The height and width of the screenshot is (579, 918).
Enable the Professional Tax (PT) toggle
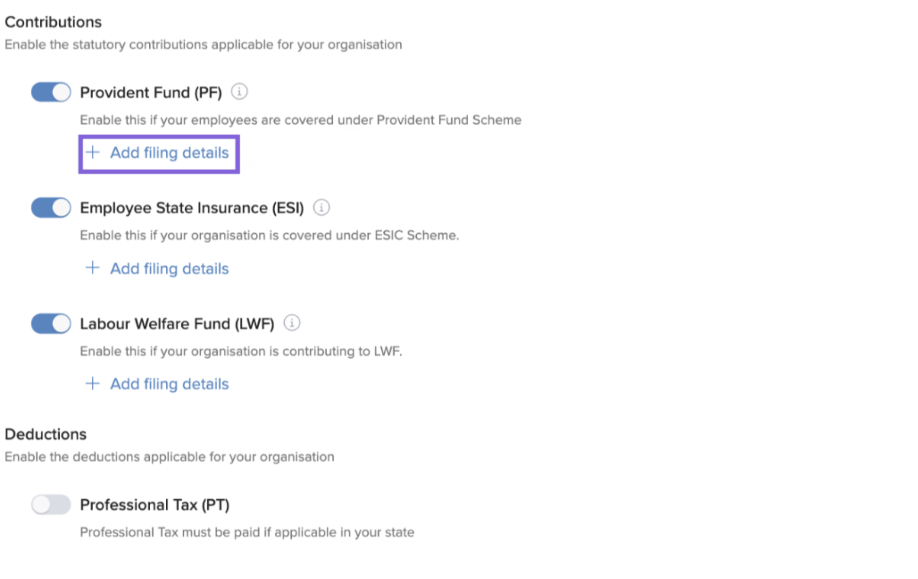[51, 505]
